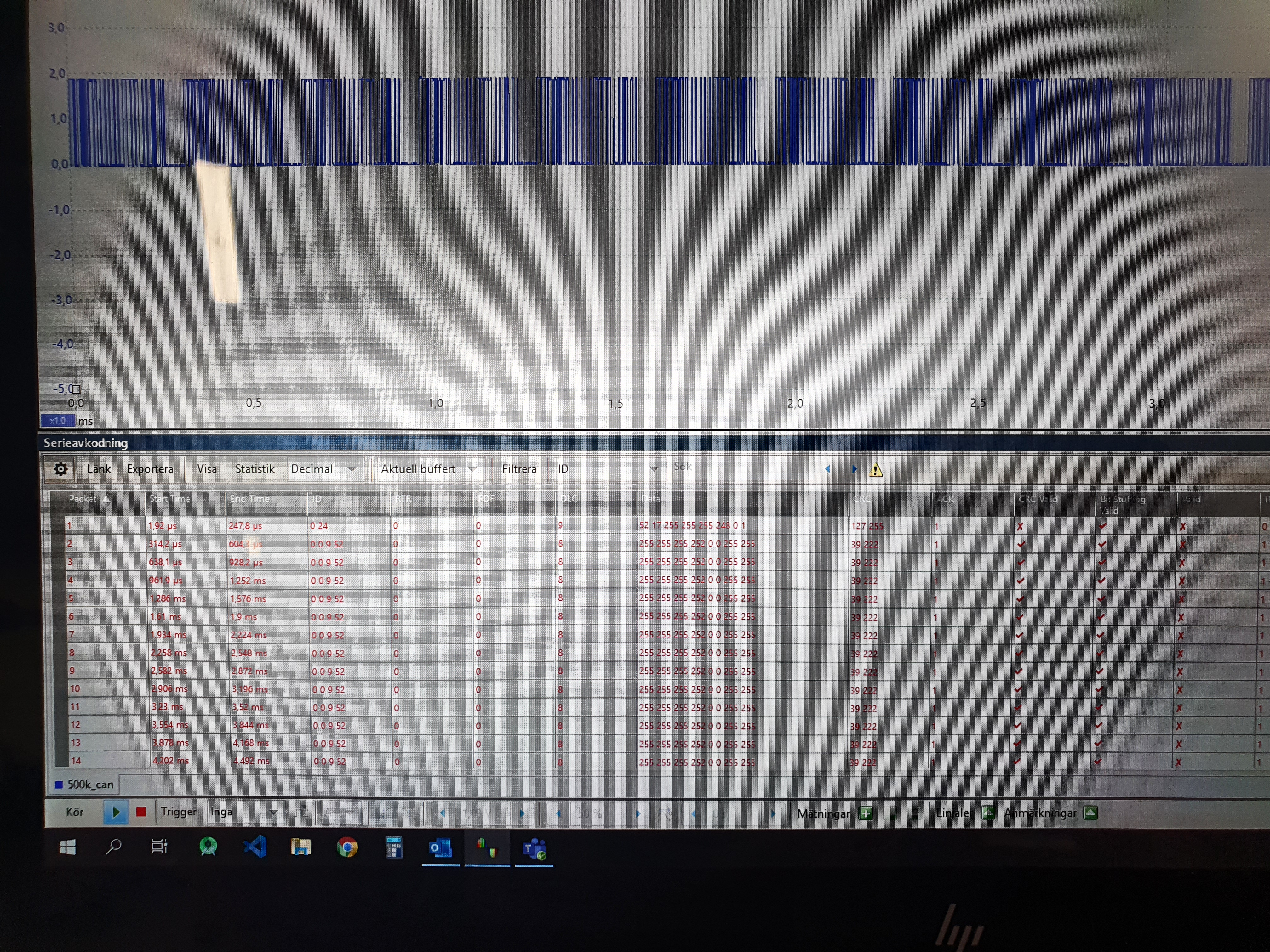Open Visual Studio Code from taskbar

point(255,847)
